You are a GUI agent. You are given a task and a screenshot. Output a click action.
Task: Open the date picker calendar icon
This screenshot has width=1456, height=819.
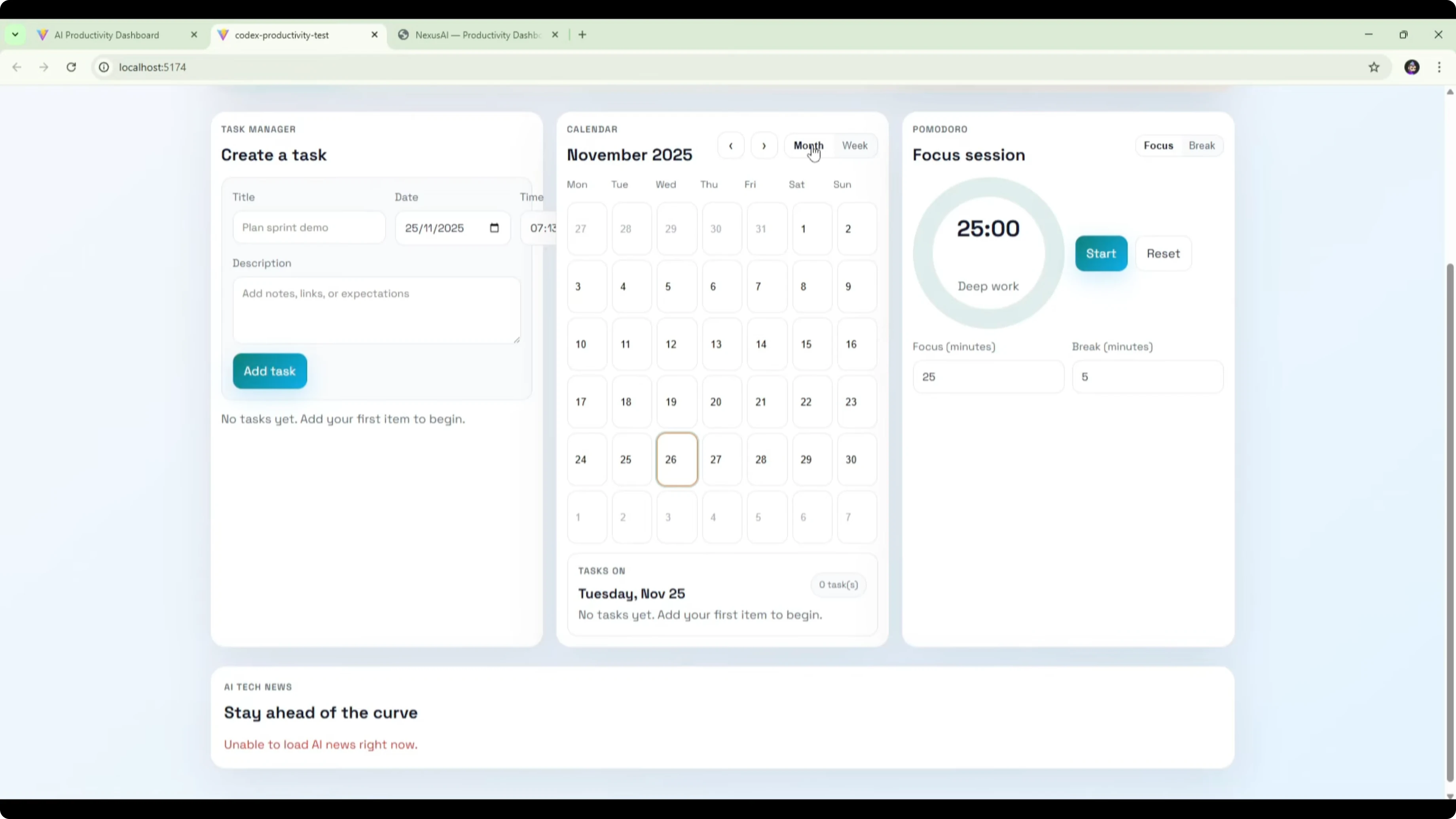pyautogui.click(x=494, y=228)
